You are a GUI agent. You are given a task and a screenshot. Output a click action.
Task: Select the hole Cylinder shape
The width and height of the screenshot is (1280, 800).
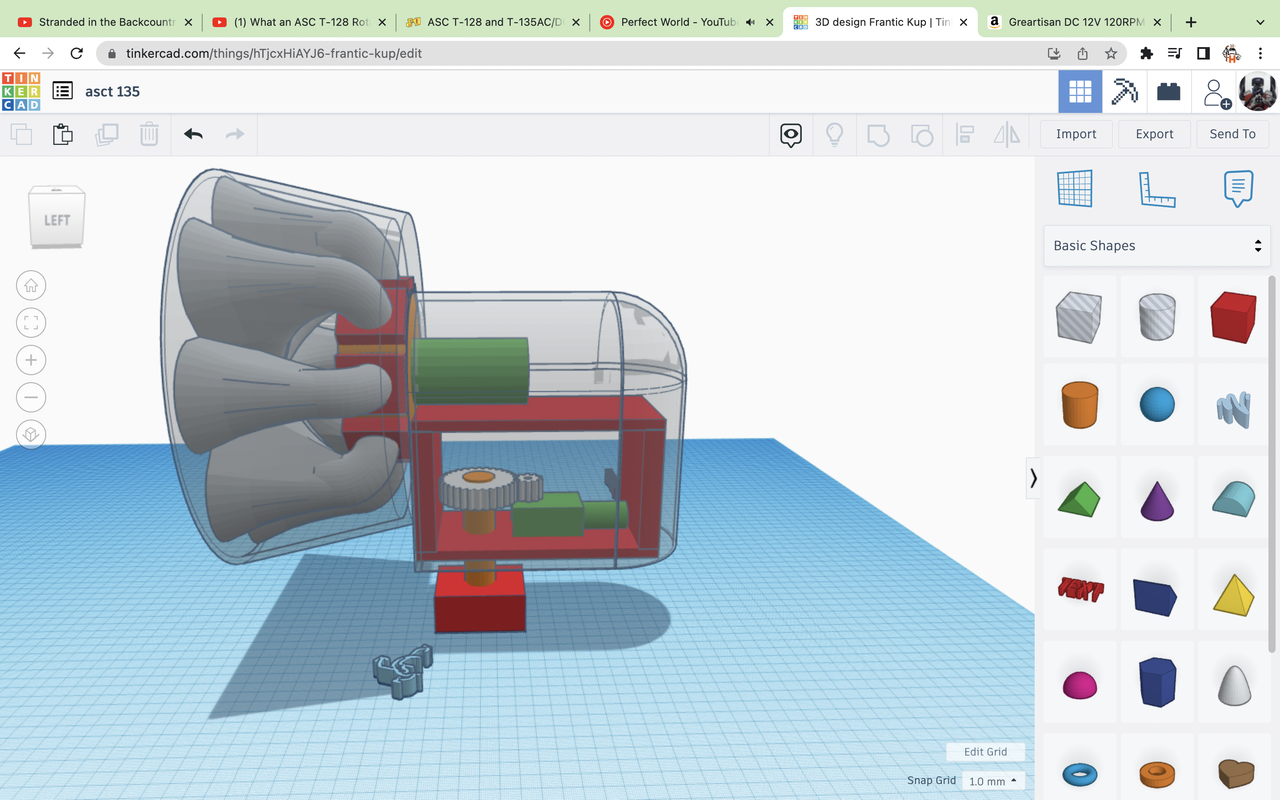1157,318
